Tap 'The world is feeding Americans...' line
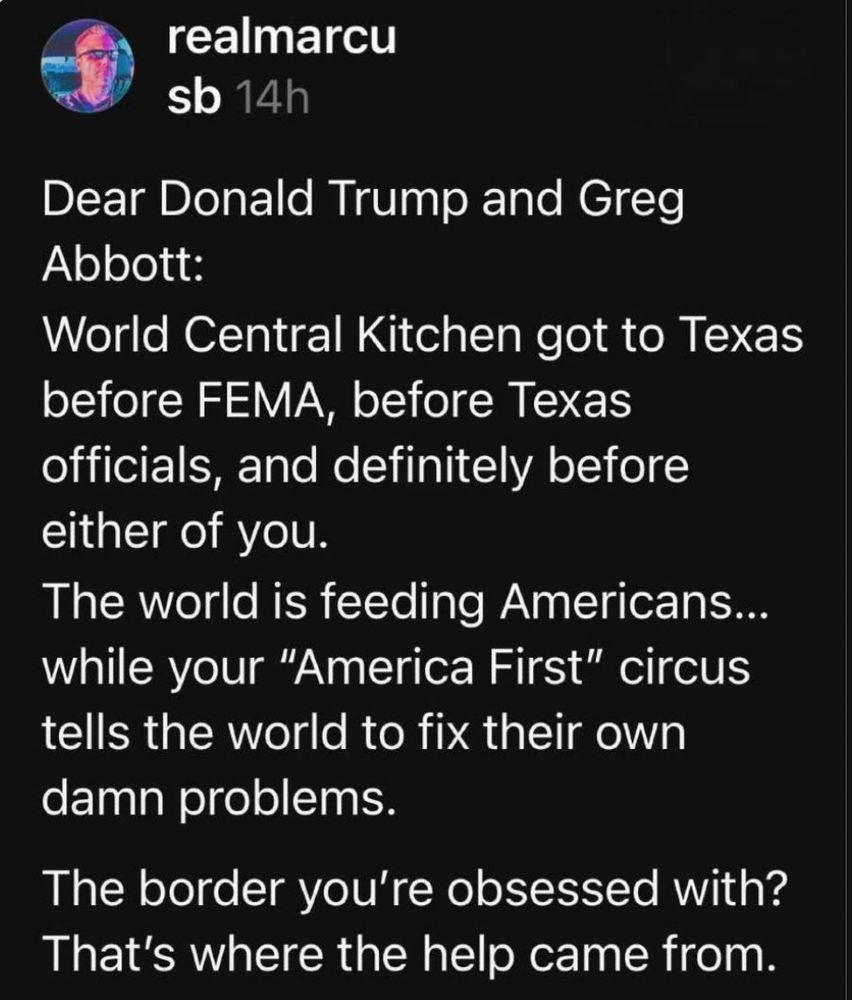The height and width of the screenshot is (1000, 852). coord(406,601)
